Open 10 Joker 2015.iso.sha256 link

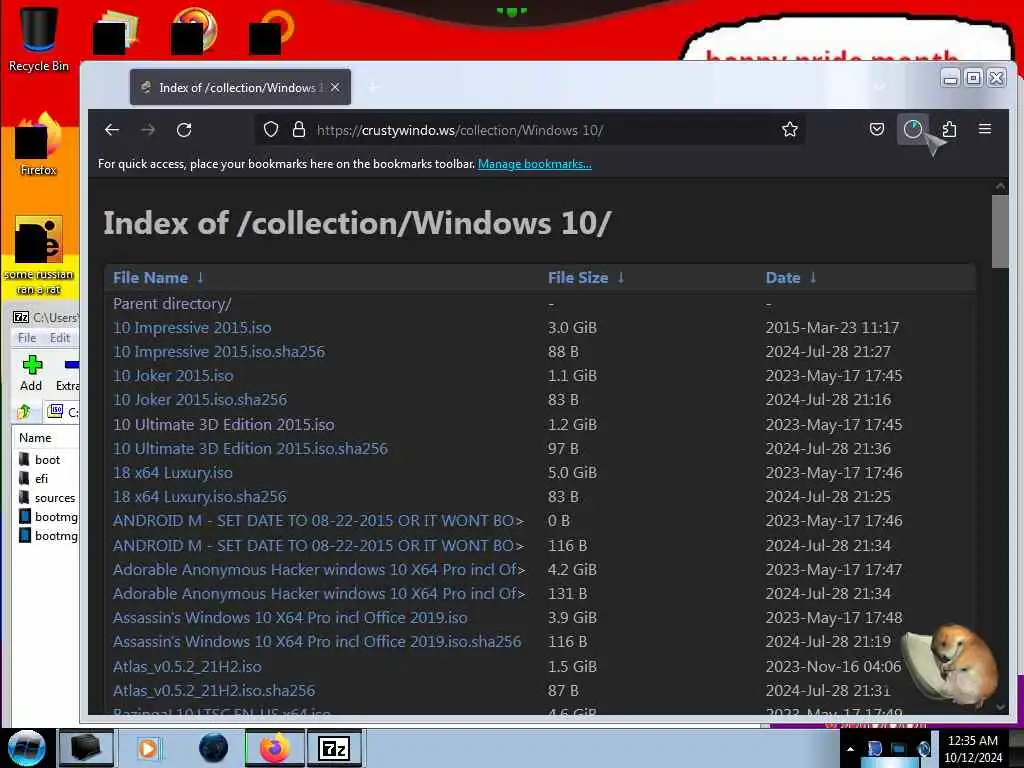point(200,400)
